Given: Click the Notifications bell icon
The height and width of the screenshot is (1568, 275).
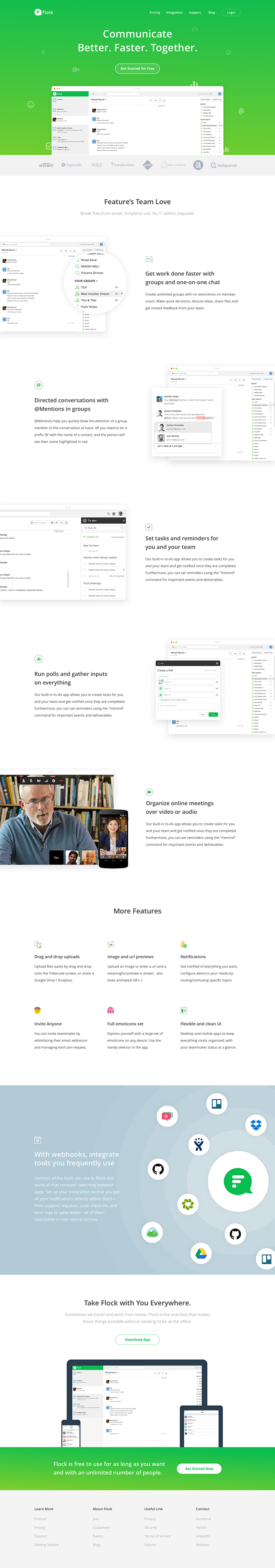Looking at the screenshot, I should point(184,944).
